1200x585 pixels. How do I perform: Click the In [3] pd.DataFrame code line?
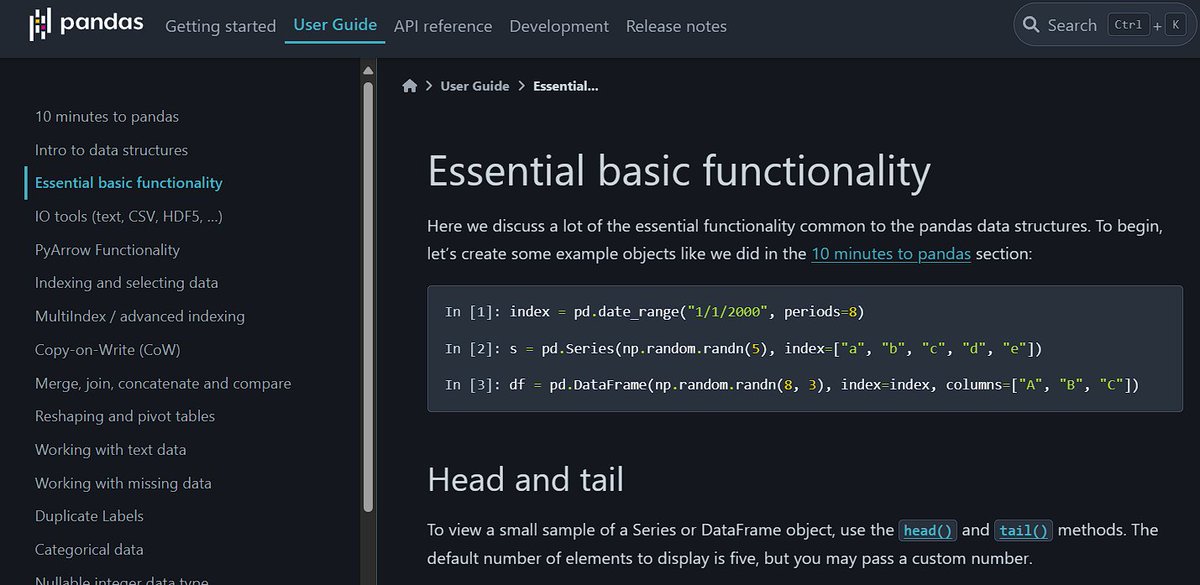[x=792, y=384]
